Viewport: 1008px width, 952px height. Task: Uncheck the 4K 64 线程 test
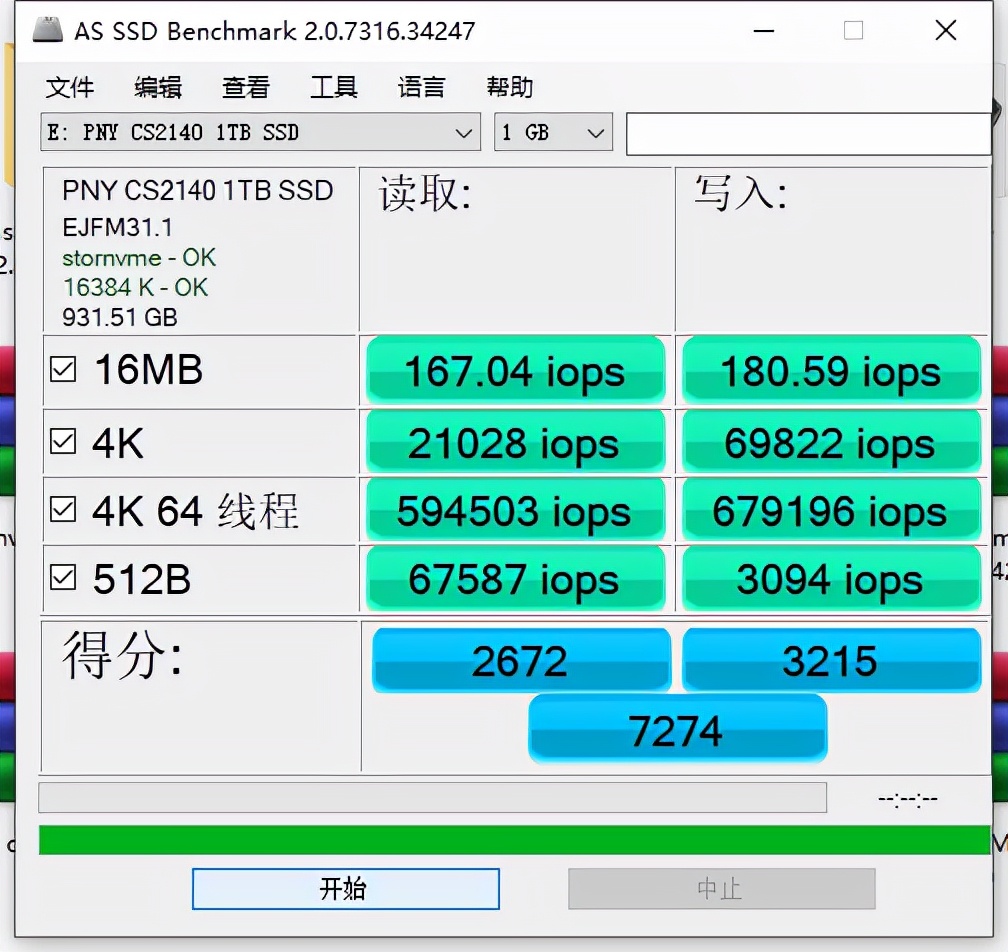[x=64, y=510]
